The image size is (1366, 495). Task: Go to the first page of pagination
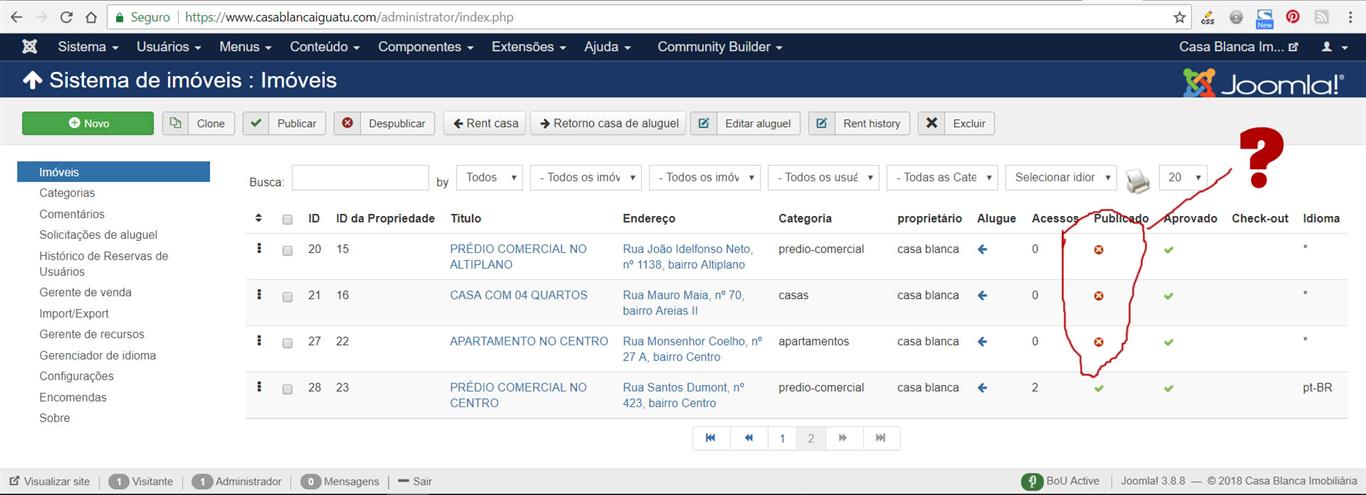710,438
